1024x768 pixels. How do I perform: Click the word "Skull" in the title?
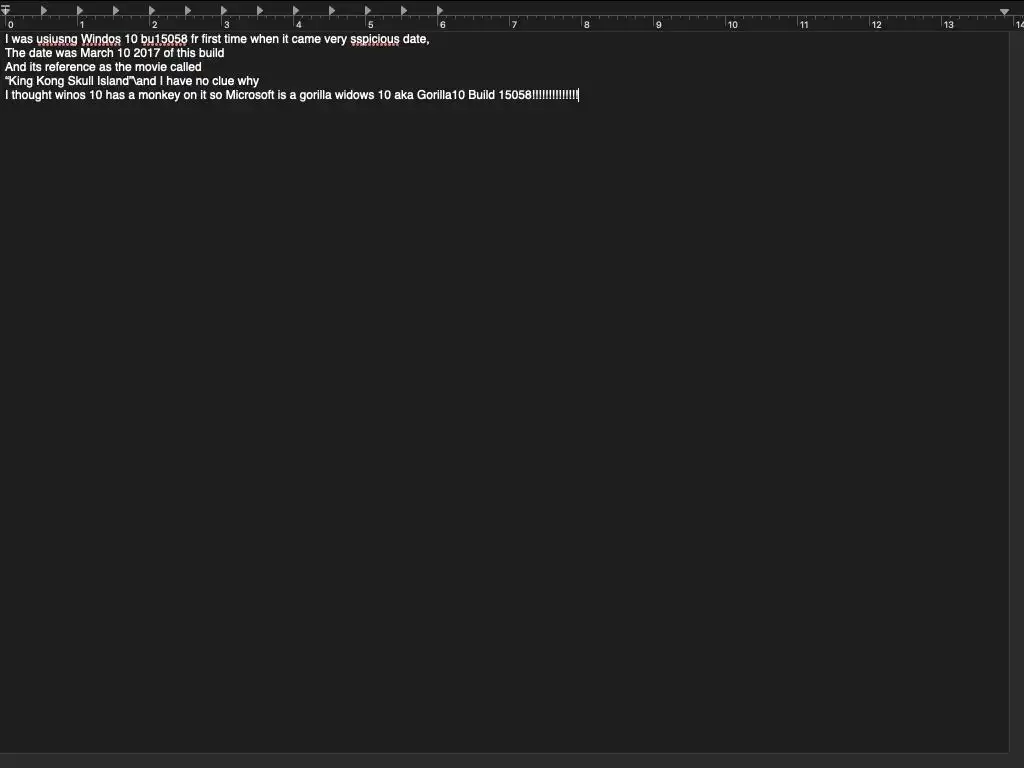[81, 81]
